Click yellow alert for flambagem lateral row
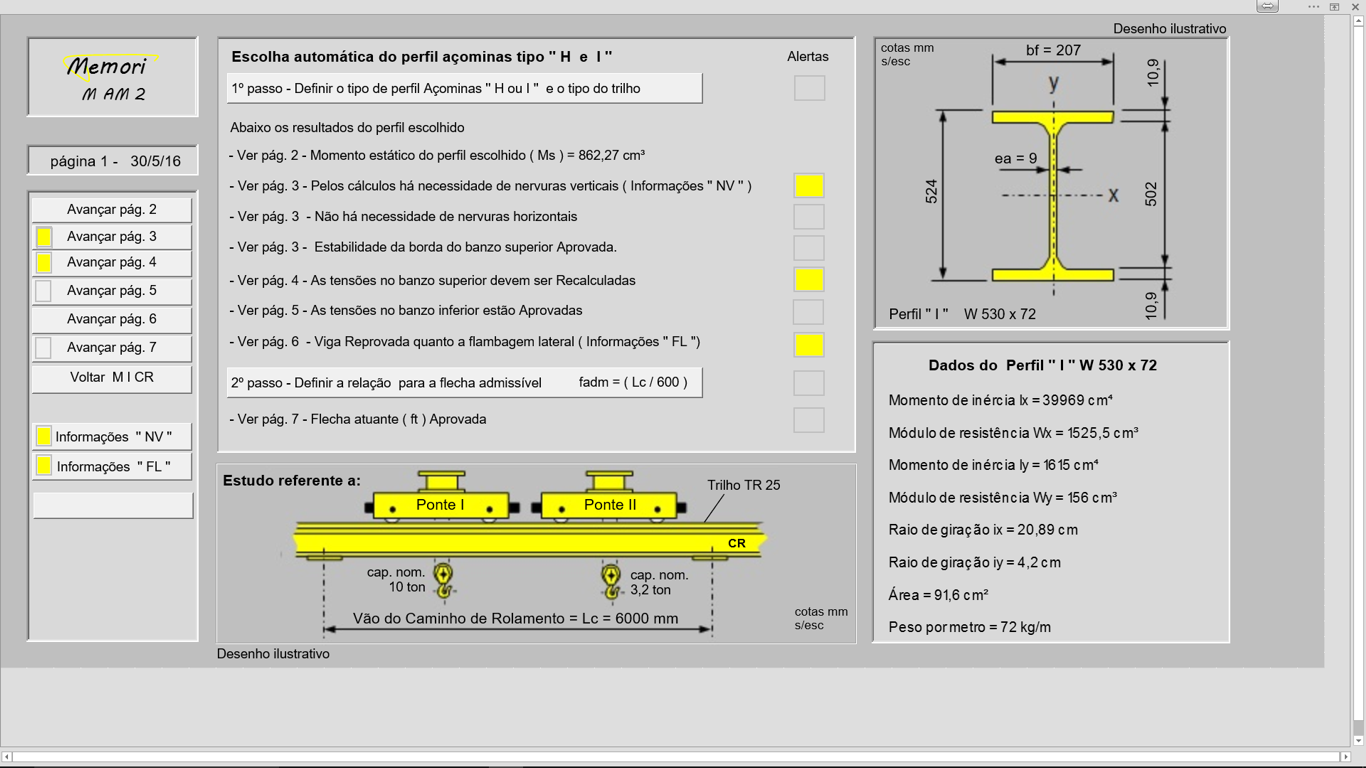1366x768 pixels. click(809, 344)
